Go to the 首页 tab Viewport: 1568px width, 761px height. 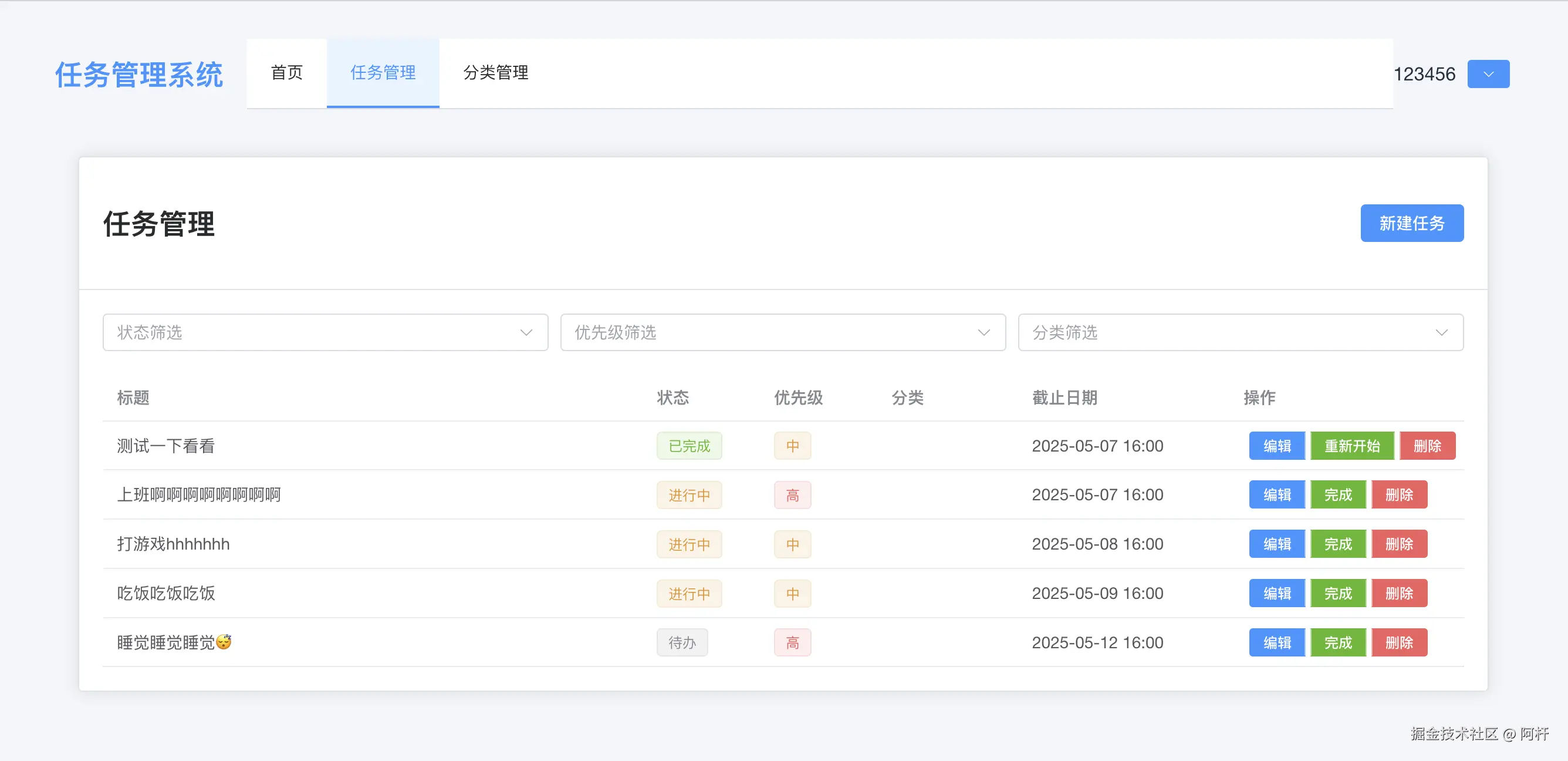click(286, 73)
